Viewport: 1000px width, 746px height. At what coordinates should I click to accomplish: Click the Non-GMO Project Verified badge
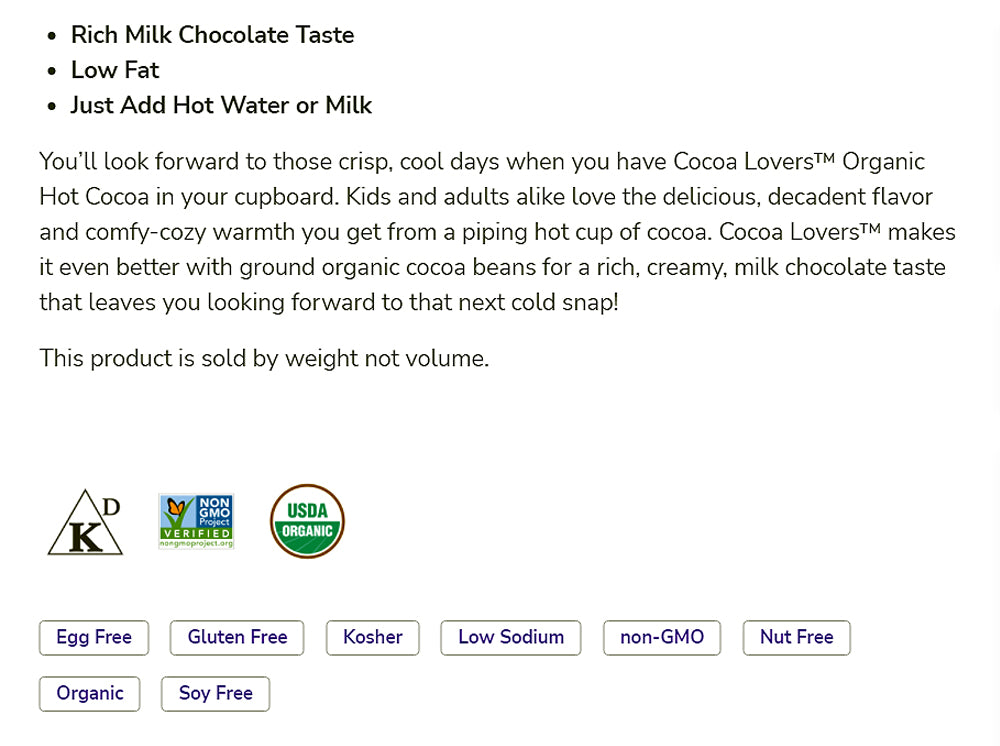point(196,521)
